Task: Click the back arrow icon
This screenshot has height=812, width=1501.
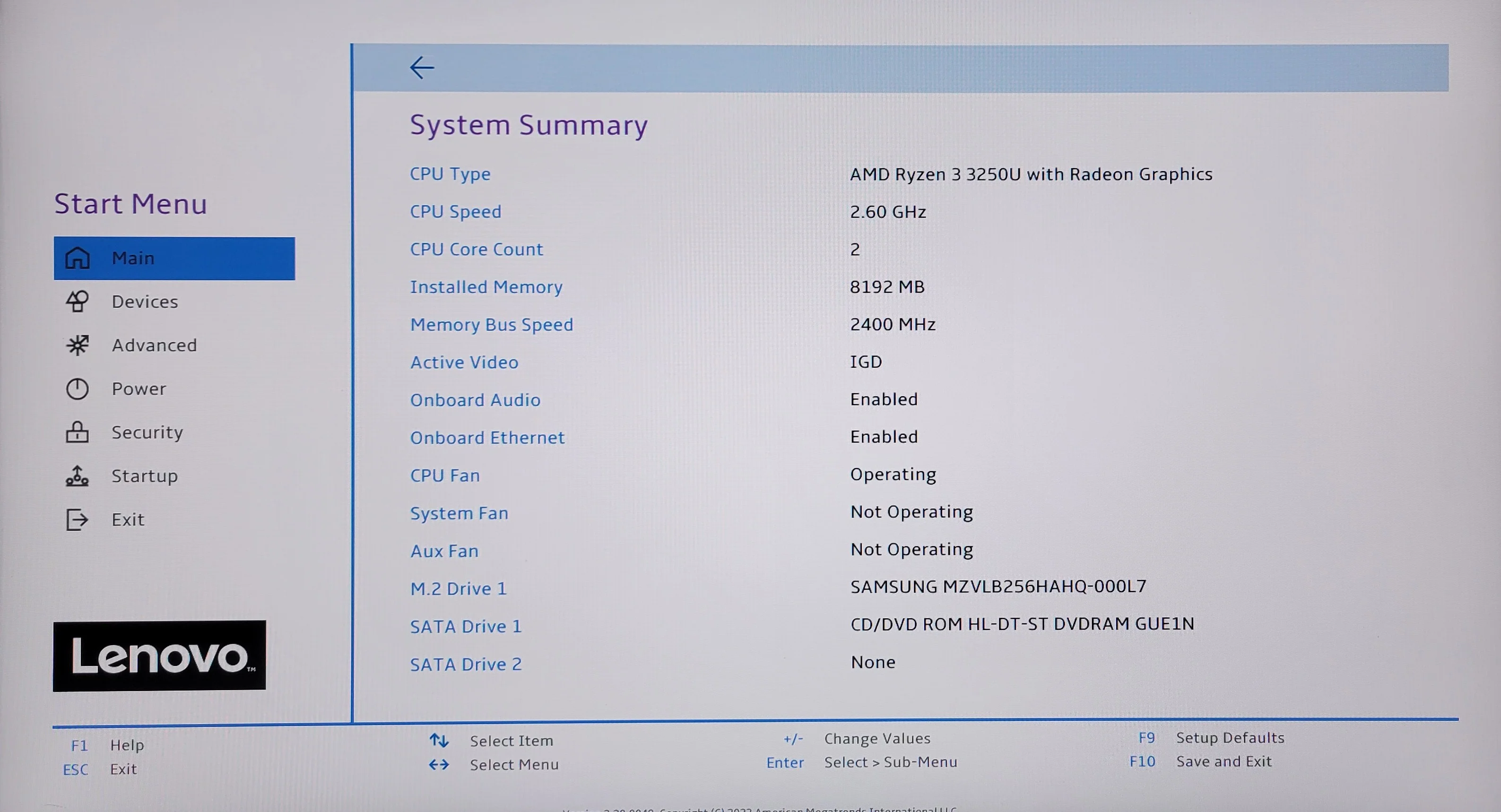Action: pyautogui.click(x=422, y=68)
